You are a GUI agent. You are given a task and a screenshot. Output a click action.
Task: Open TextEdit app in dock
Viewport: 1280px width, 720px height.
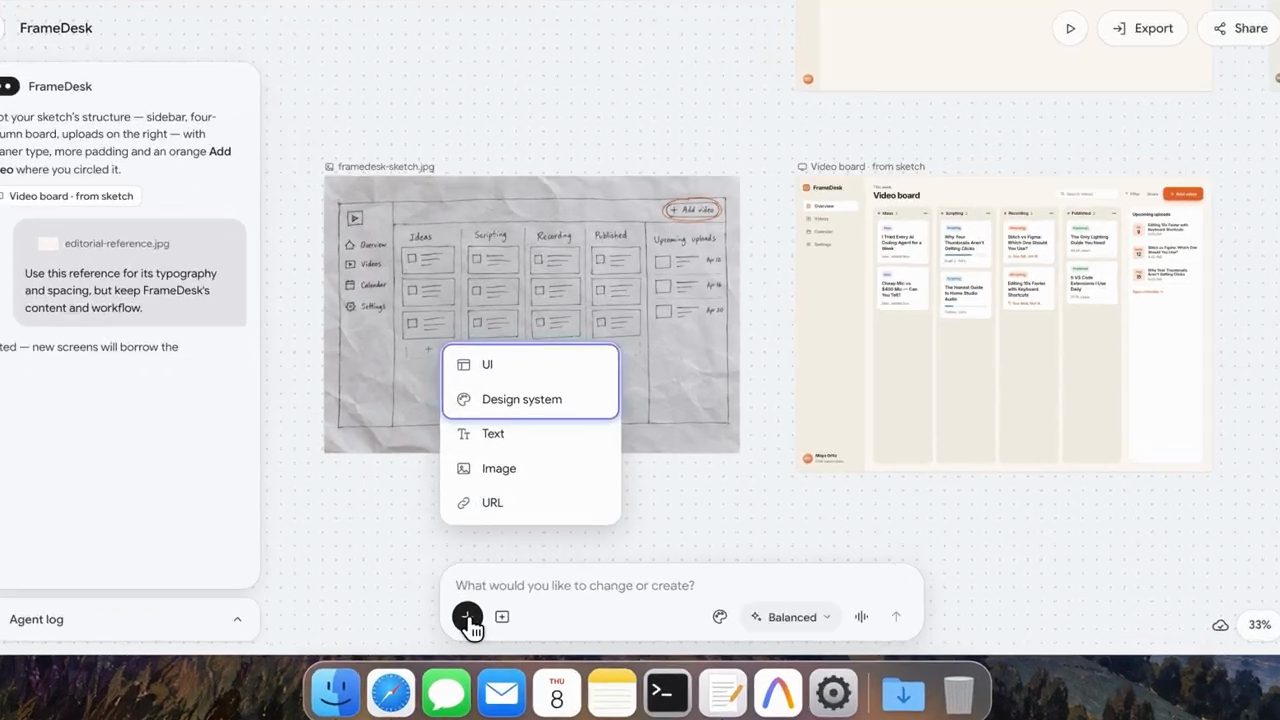(x=722, y=692)
